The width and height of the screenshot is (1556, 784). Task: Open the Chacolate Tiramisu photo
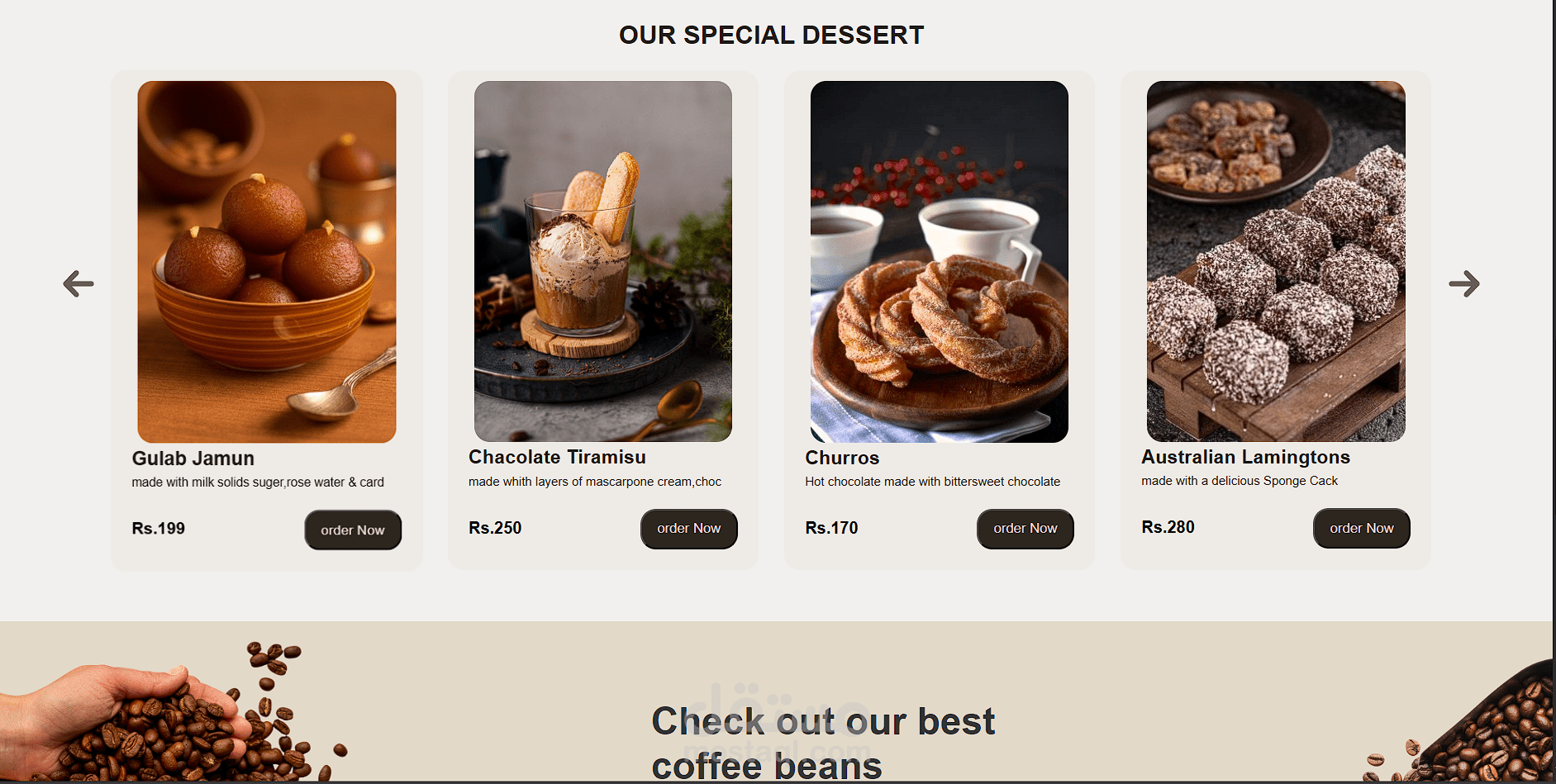click(x=603, y=261)
